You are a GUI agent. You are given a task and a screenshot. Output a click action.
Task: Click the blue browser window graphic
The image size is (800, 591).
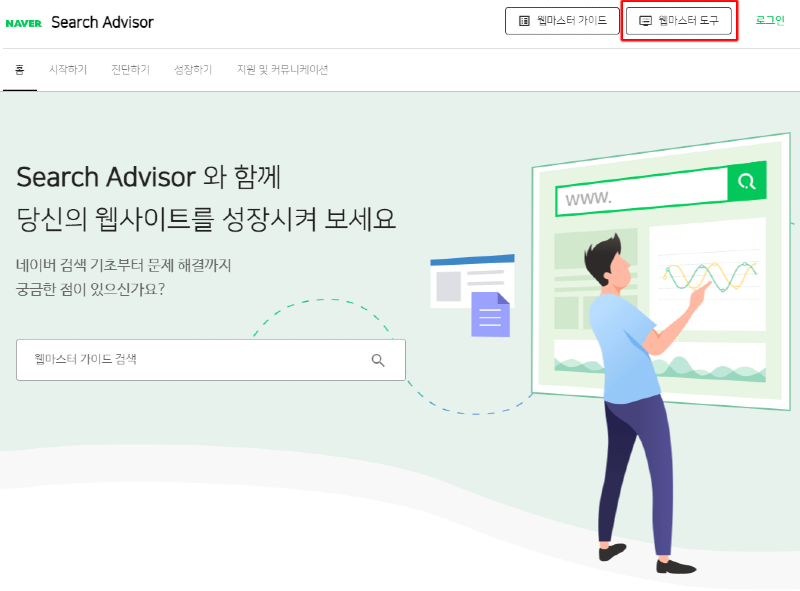click(x=472, y=281)
